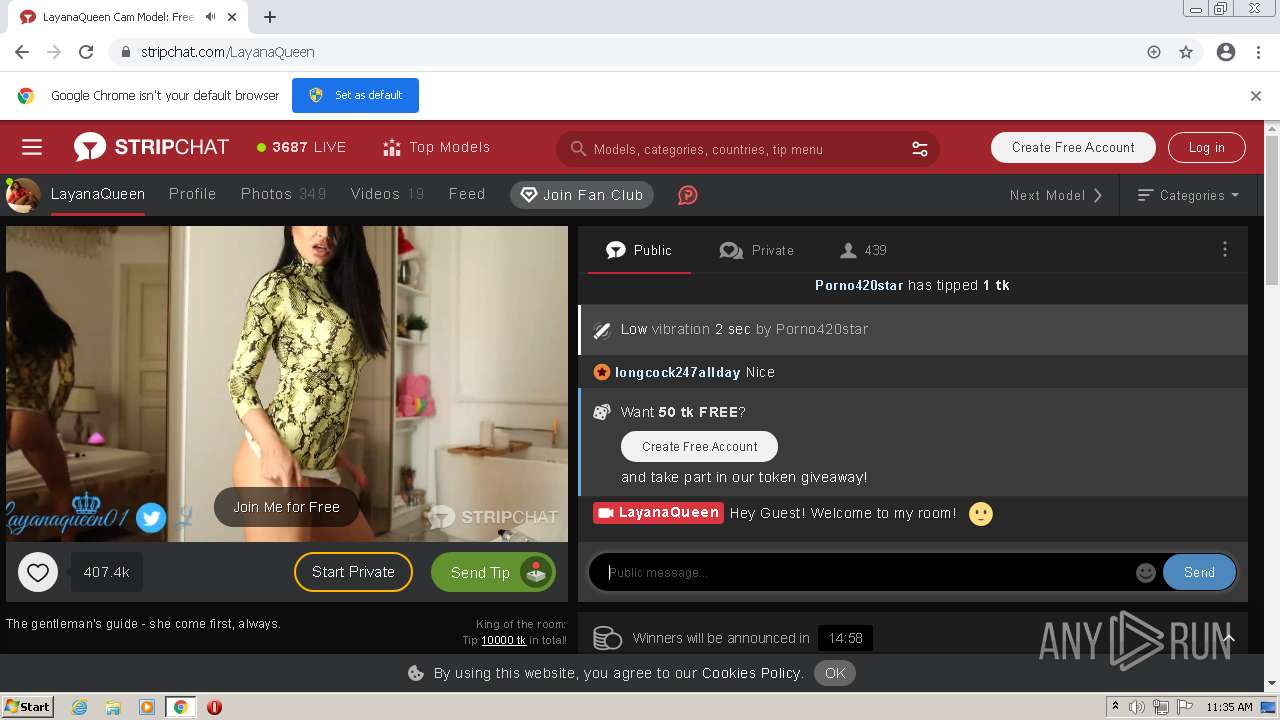Open the hamburger main menu

[32, 147]
